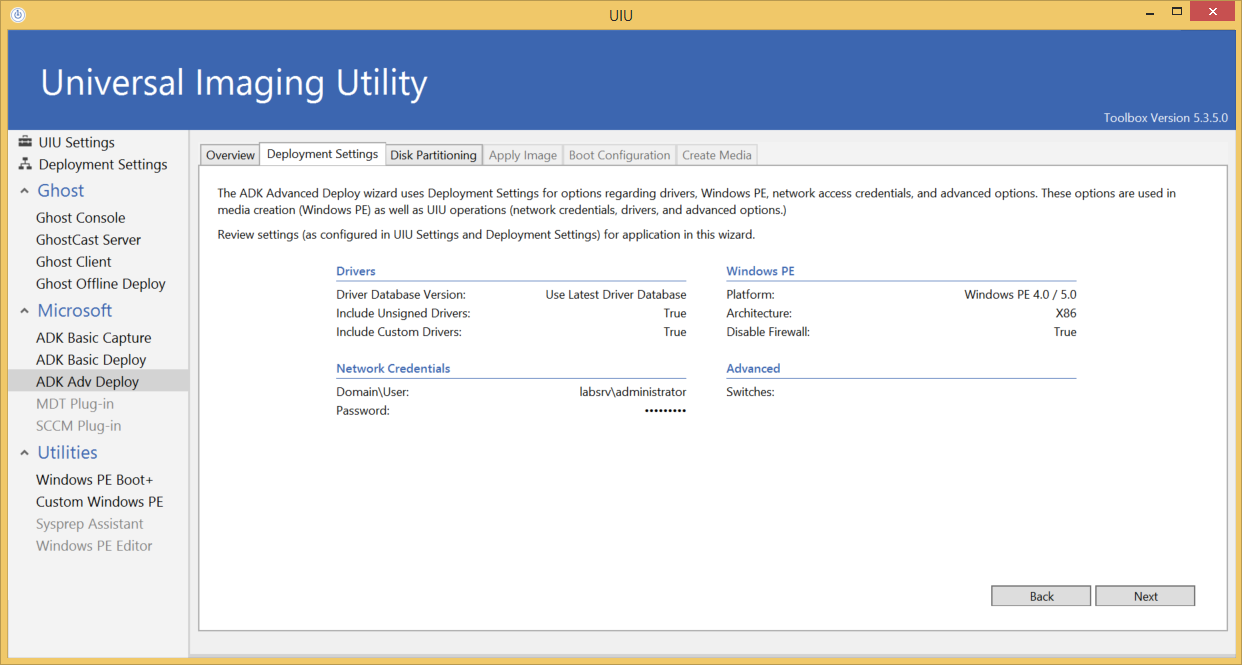The width and height of the screenshot is (1242, 665).
Task: Select the Deployment Settings tab
Action: coord(323,154)
